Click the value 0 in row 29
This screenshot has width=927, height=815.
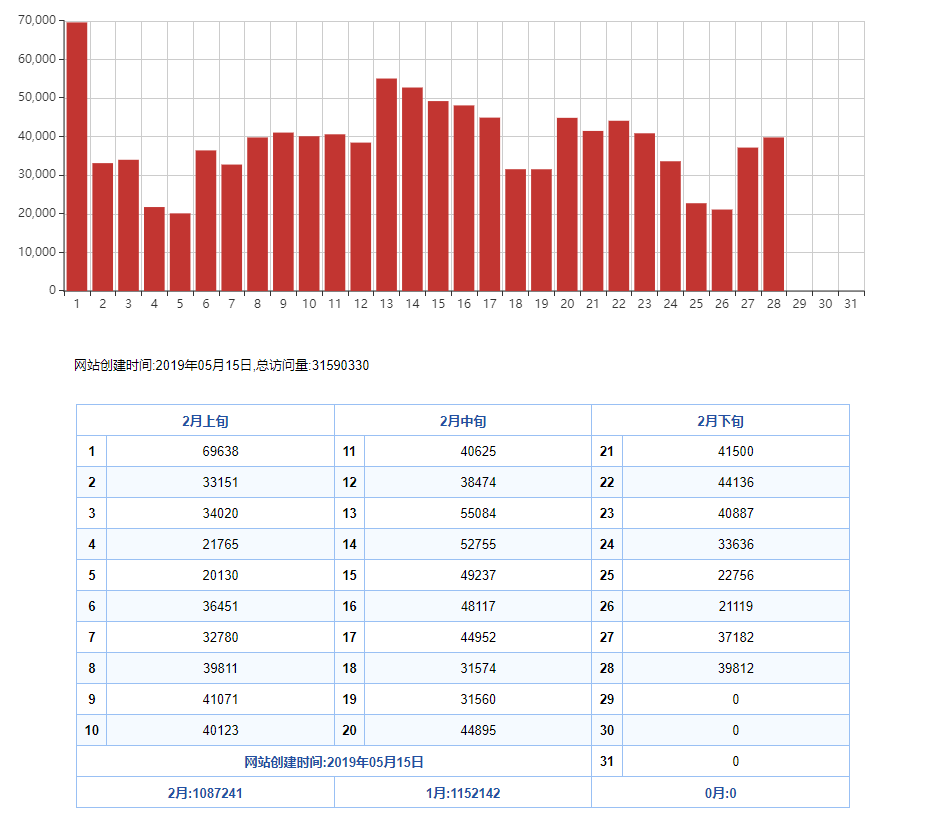click(736, 699)
